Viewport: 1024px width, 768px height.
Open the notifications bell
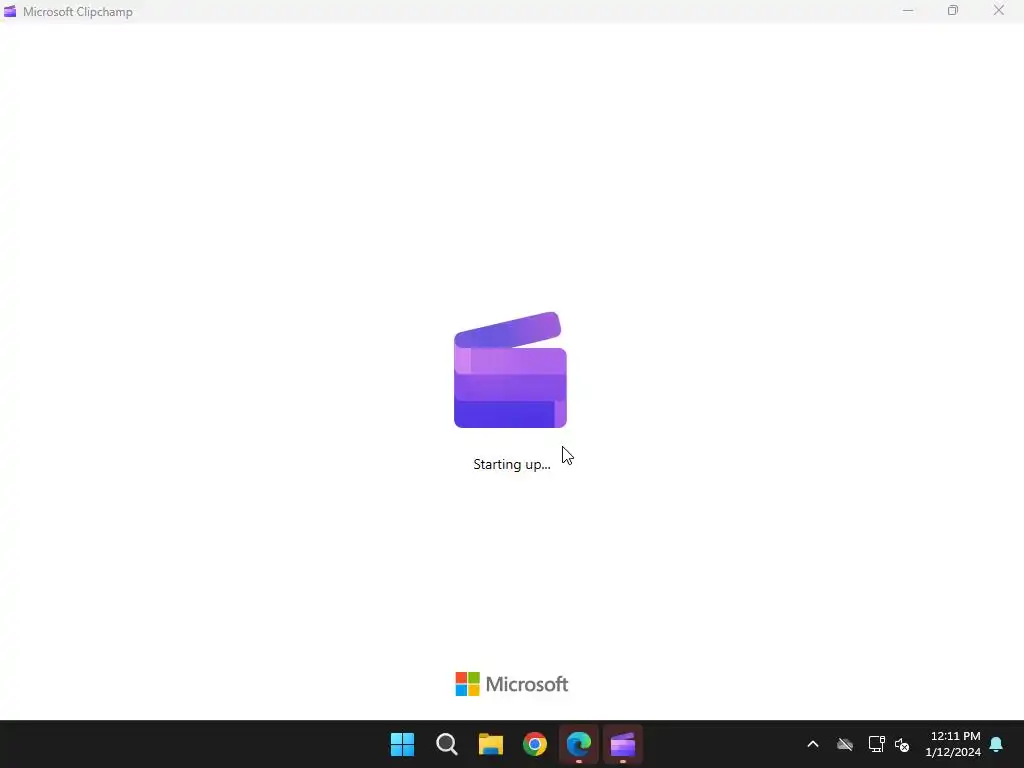point(997,744)
